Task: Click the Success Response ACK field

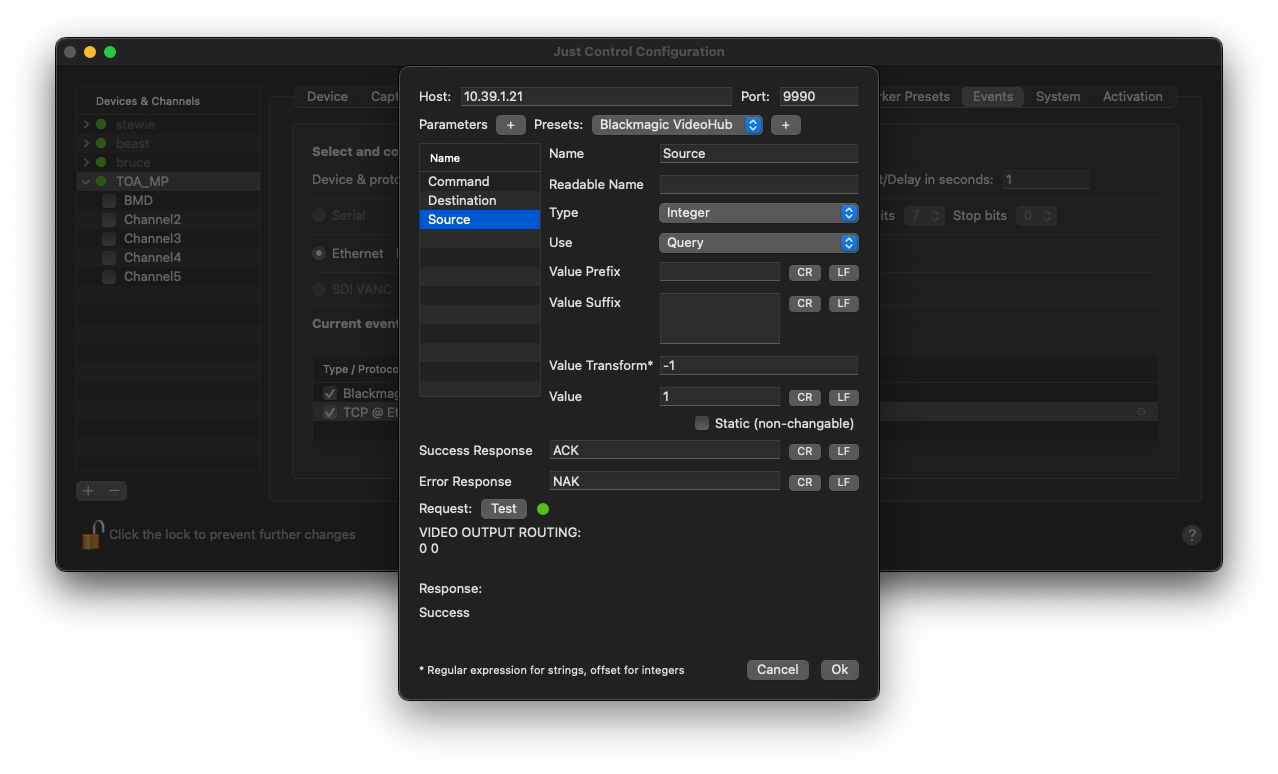Action: [x=665, y=451]
